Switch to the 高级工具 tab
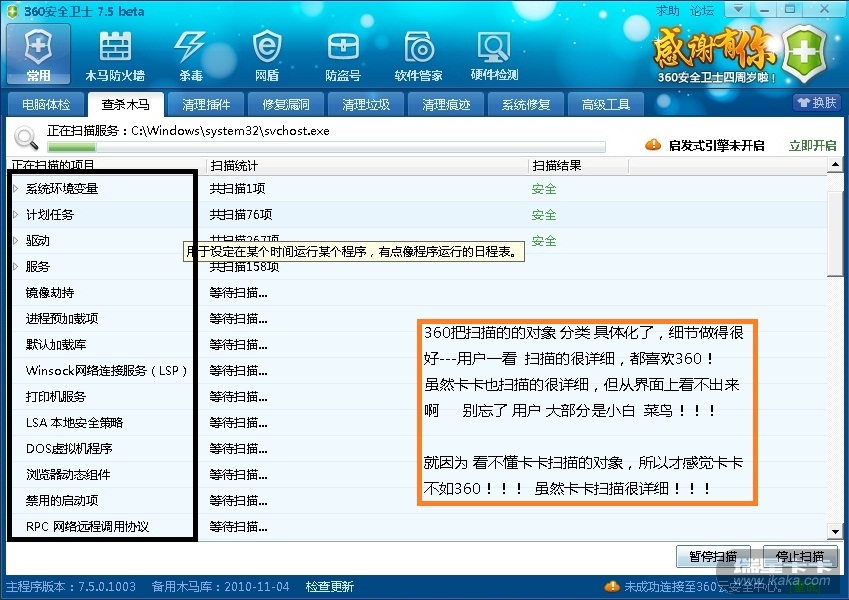 [x=606, y=104]
